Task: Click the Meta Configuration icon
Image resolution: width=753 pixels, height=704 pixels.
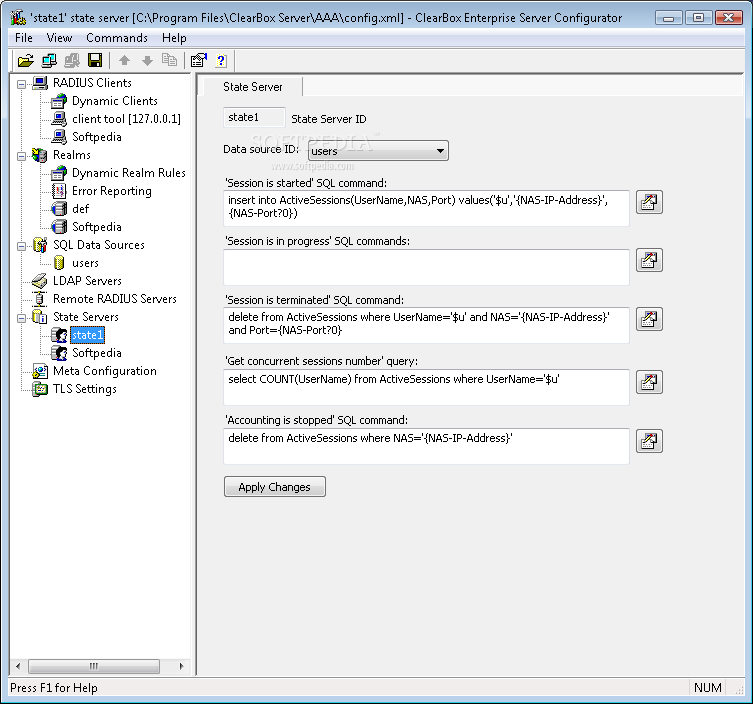Action: coord(40,371)
